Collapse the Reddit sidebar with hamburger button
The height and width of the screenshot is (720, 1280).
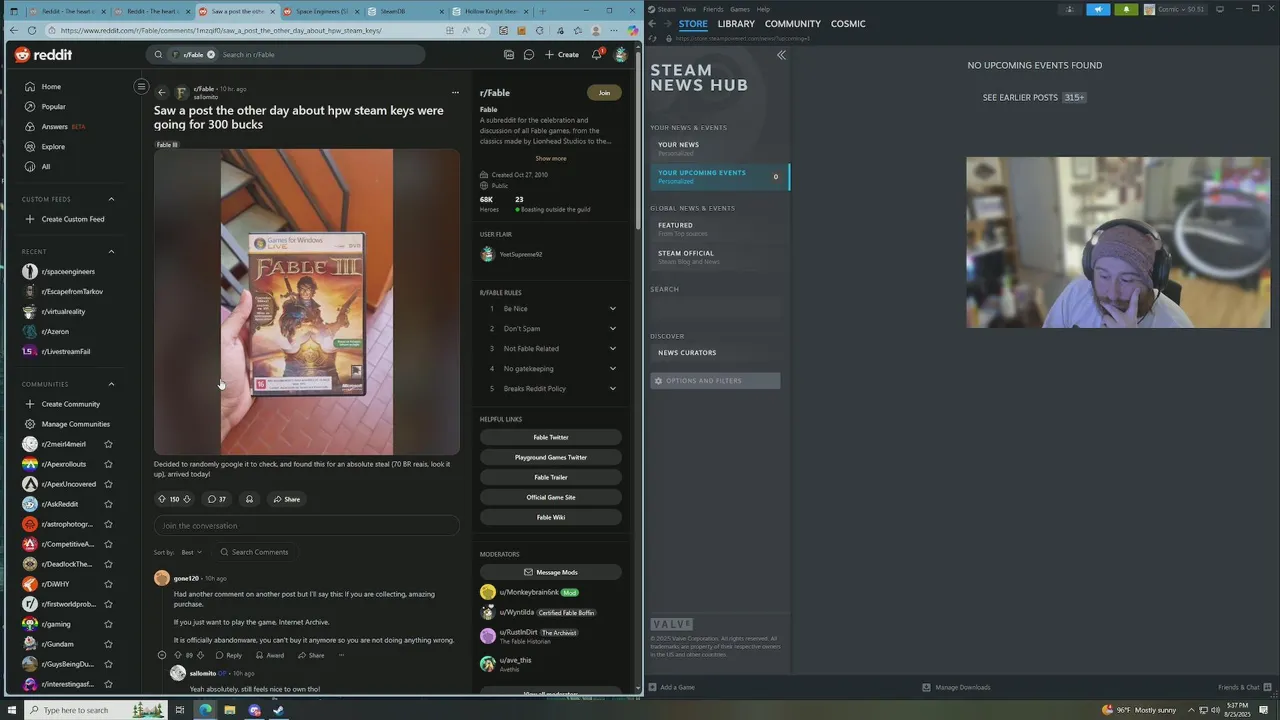141,87
